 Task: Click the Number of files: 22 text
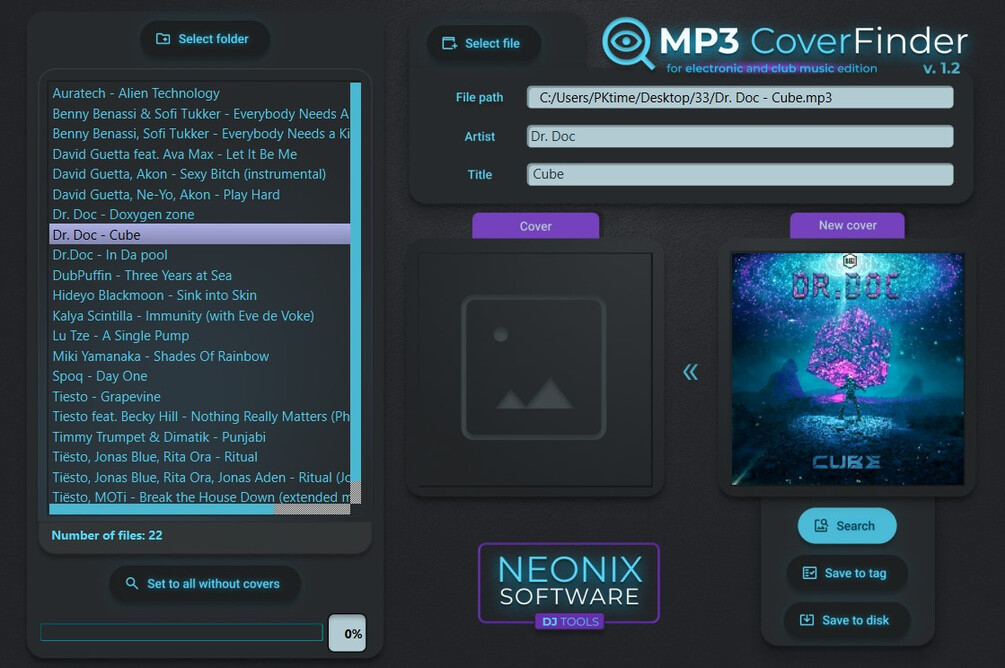106,535
